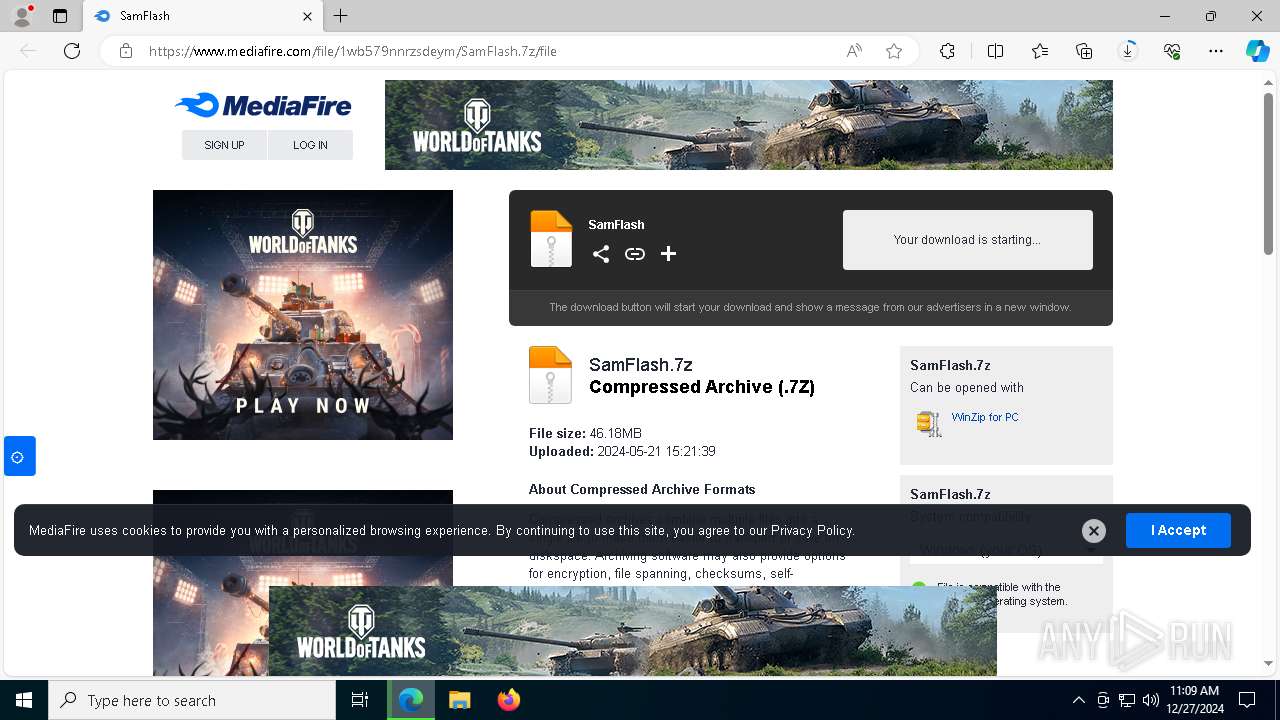Click the MediaFire logo

coord(263,105)
